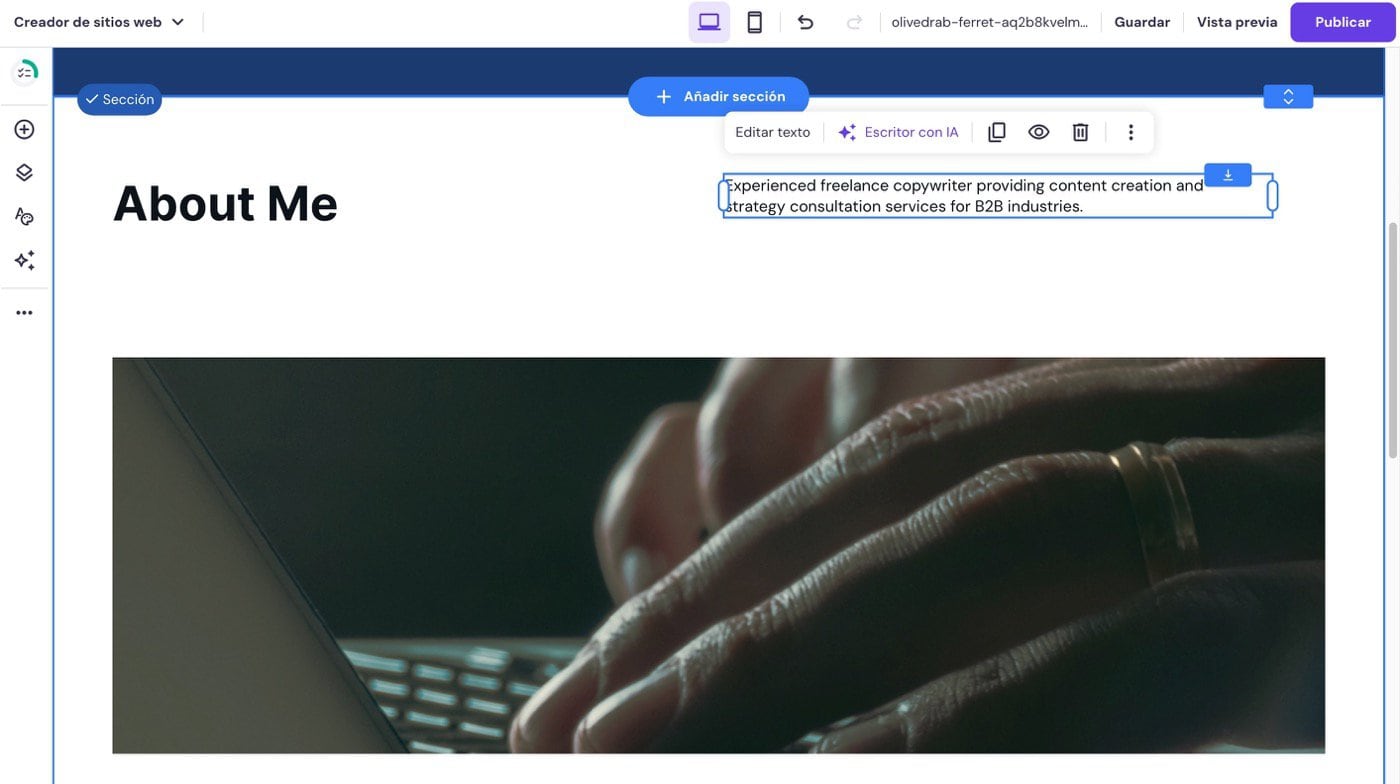Click Añadir sección button
1400x784 pixels.
click(x=718, y=96)
